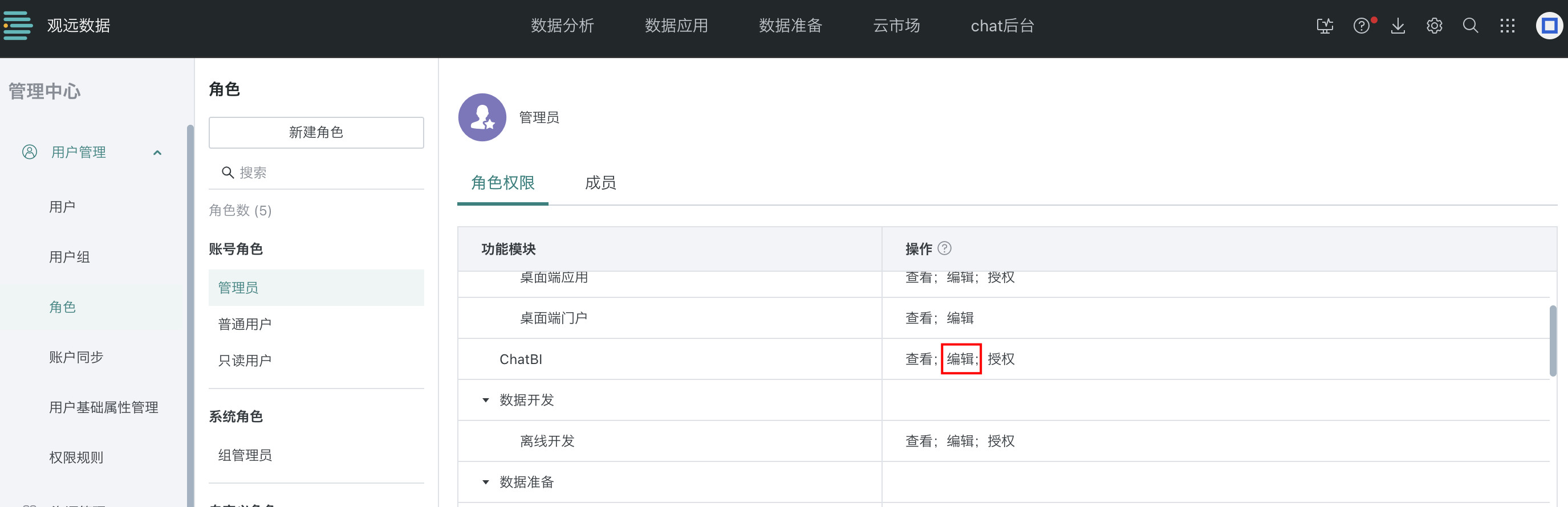Open 用户组 in the sidebar

(70, 257)
